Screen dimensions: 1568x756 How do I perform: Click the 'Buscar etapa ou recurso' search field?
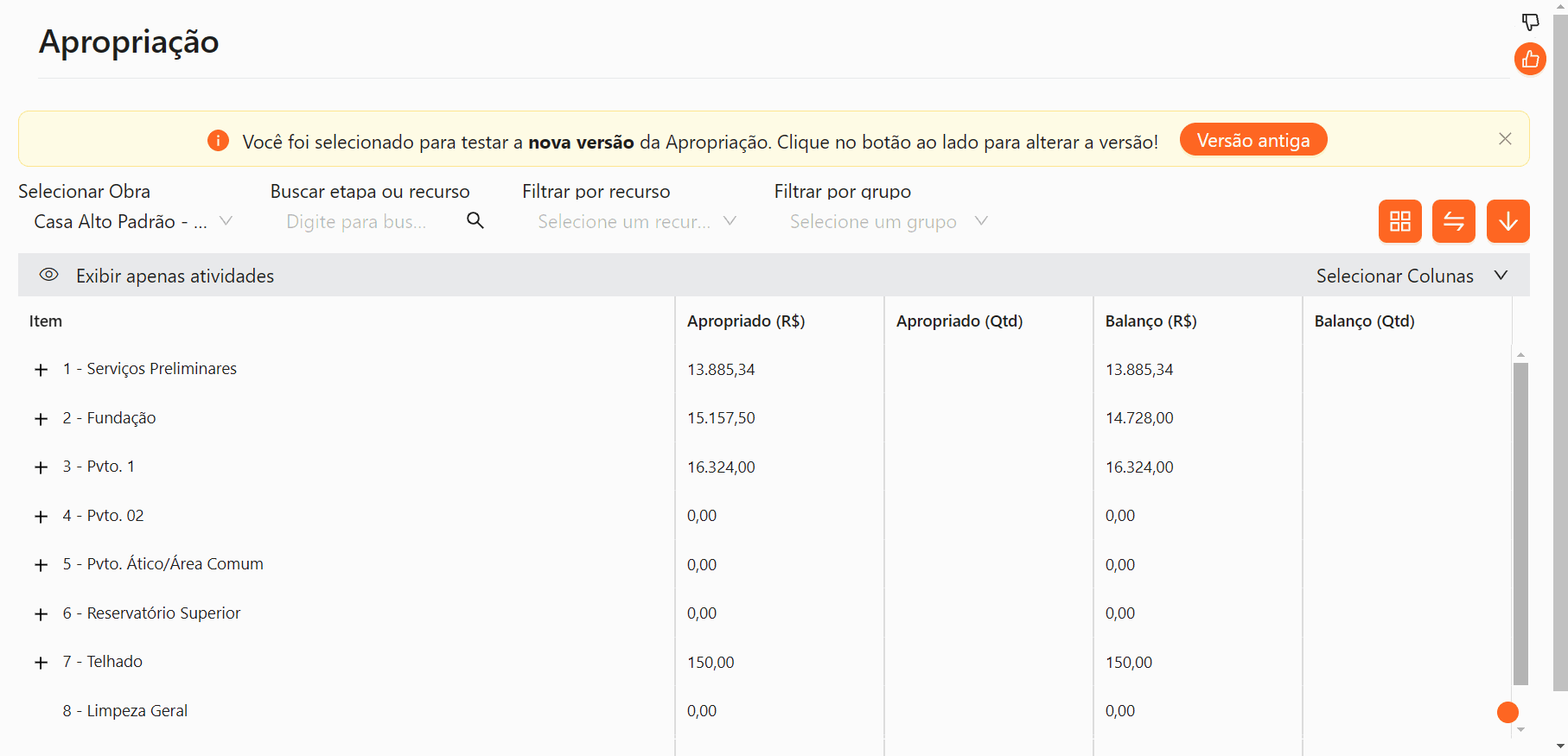[x=363, y=222]
